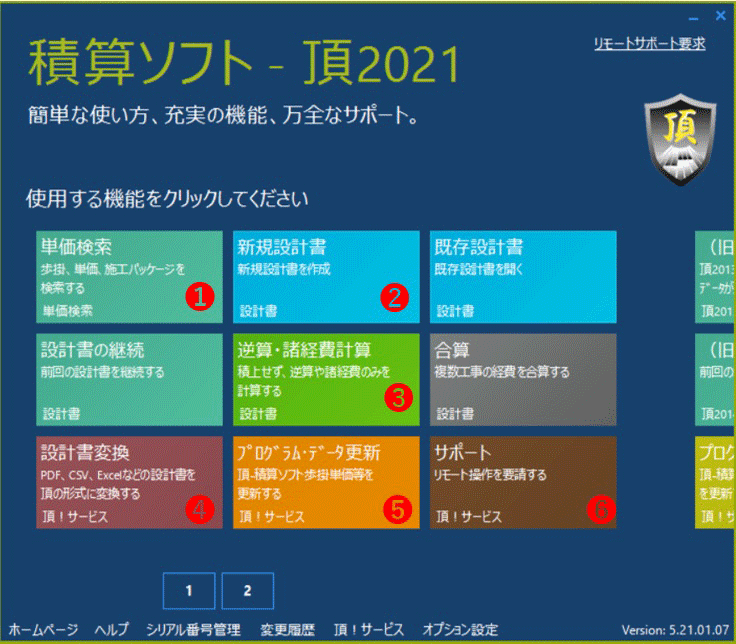Image resolution: width=736 pixels, height=644 pixels.
Task: Open the 単価検索 tile
Action: 128,276
